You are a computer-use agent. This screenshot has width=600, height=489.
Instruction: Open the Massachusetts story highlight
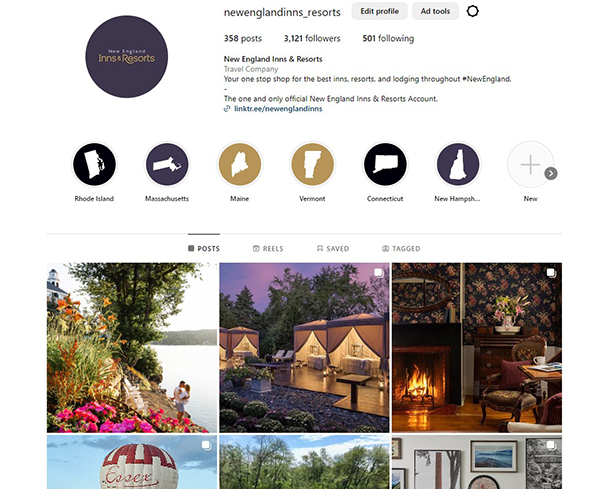pos(167,165)
